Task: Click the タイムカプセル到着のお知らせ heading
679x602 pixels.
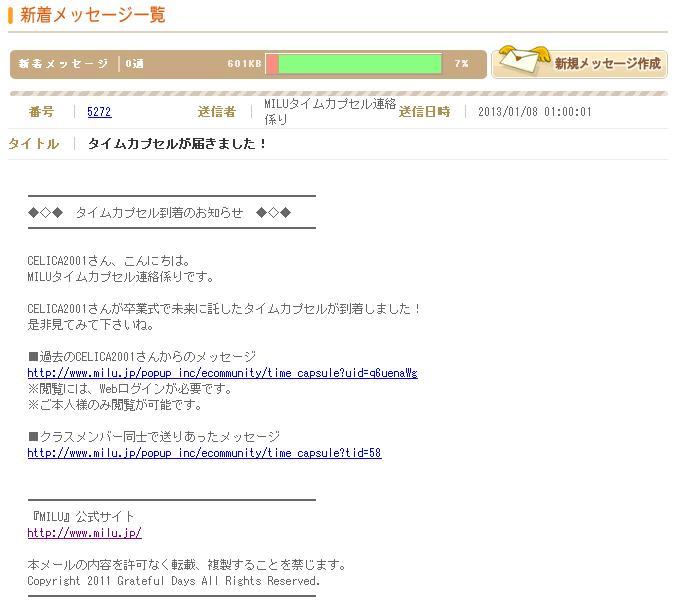Action: pos(159,212)
